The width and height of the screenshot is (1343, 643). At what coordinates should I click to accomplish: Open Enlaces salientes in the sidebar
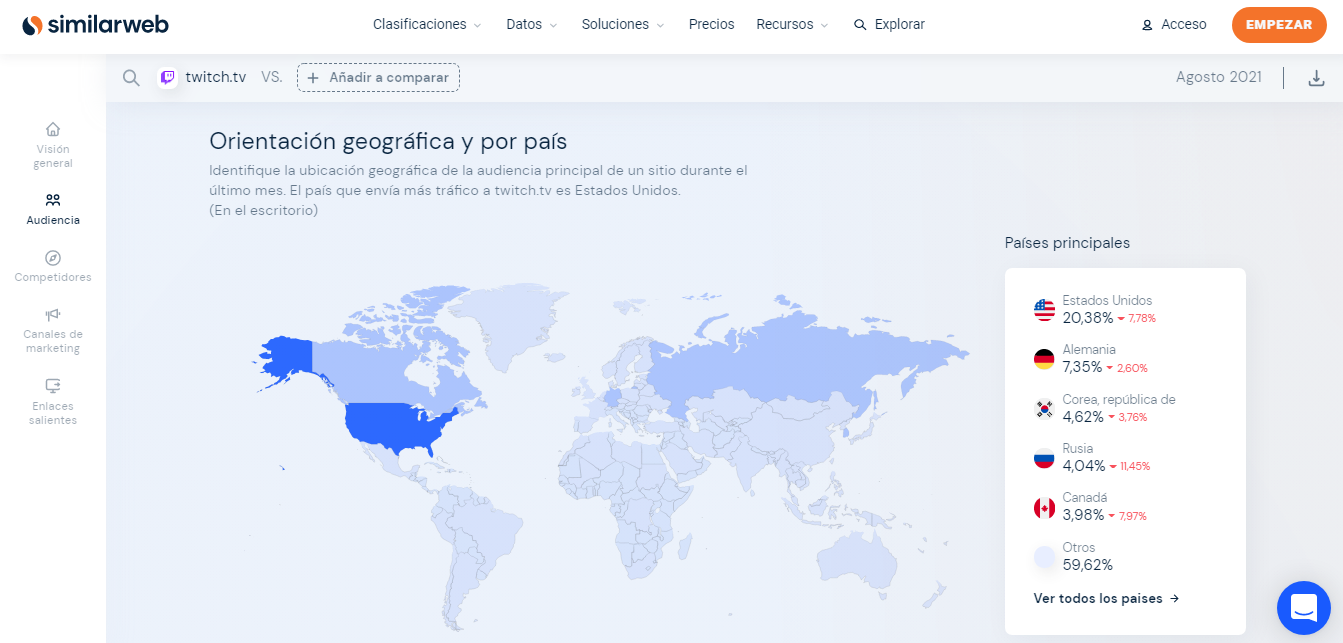tap(53, 402)
